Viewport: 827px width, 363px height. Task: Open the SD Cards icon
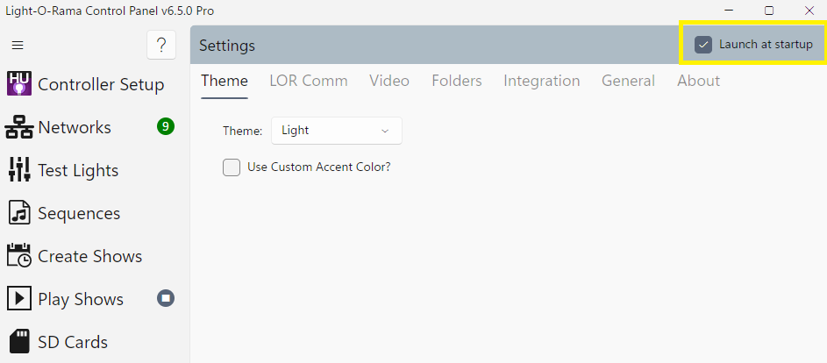(x=20, y=342)
